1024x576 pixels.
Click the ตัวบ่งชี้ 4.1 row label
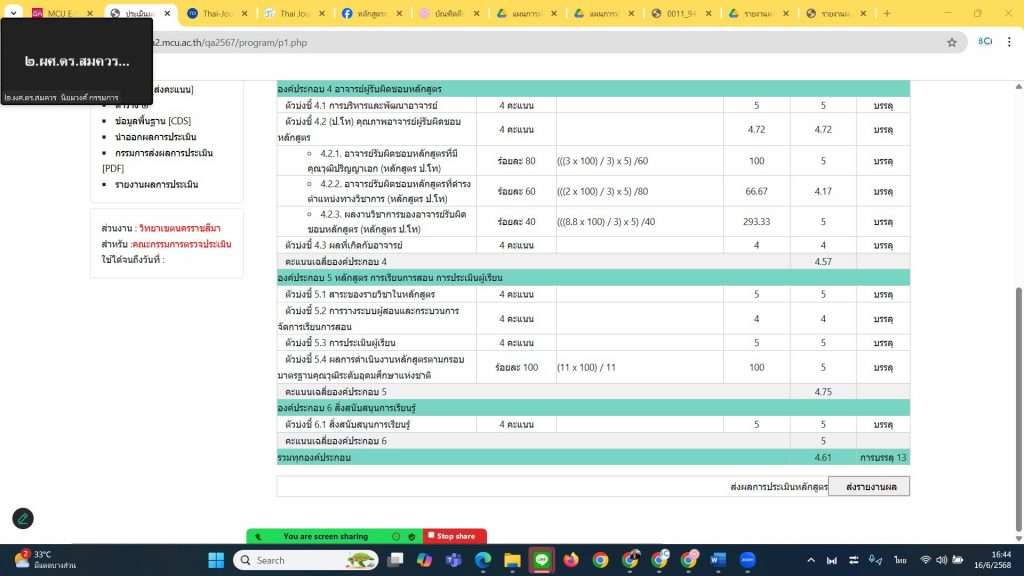click(x=361, y=105)
